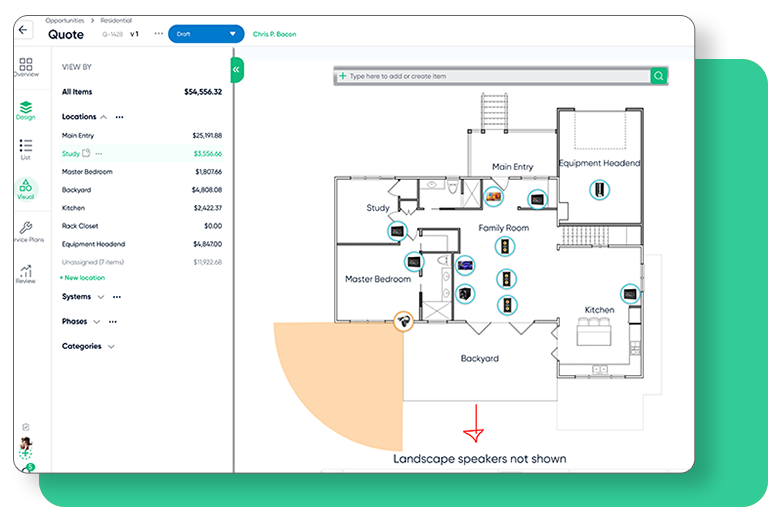
Task: Select the Master Bedroom location
Action: (142, 172)
